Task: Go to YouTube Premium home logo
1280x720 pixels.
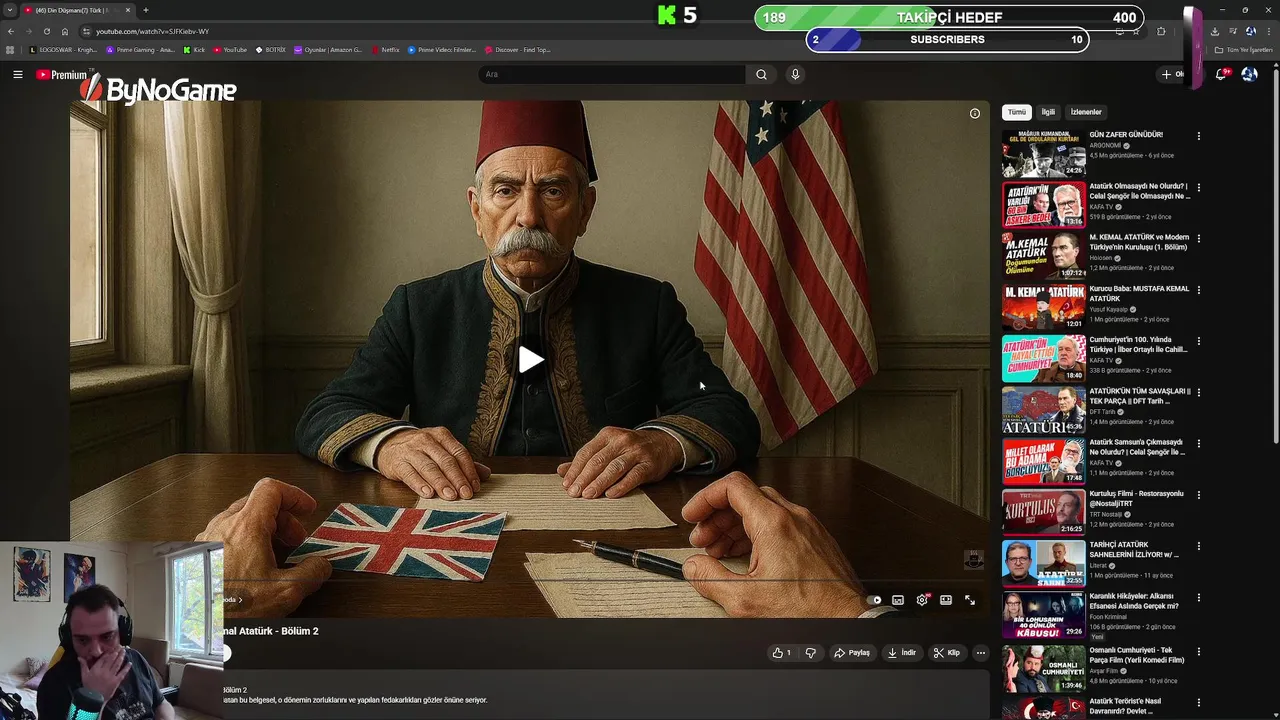Action: [x=62, y=75]
